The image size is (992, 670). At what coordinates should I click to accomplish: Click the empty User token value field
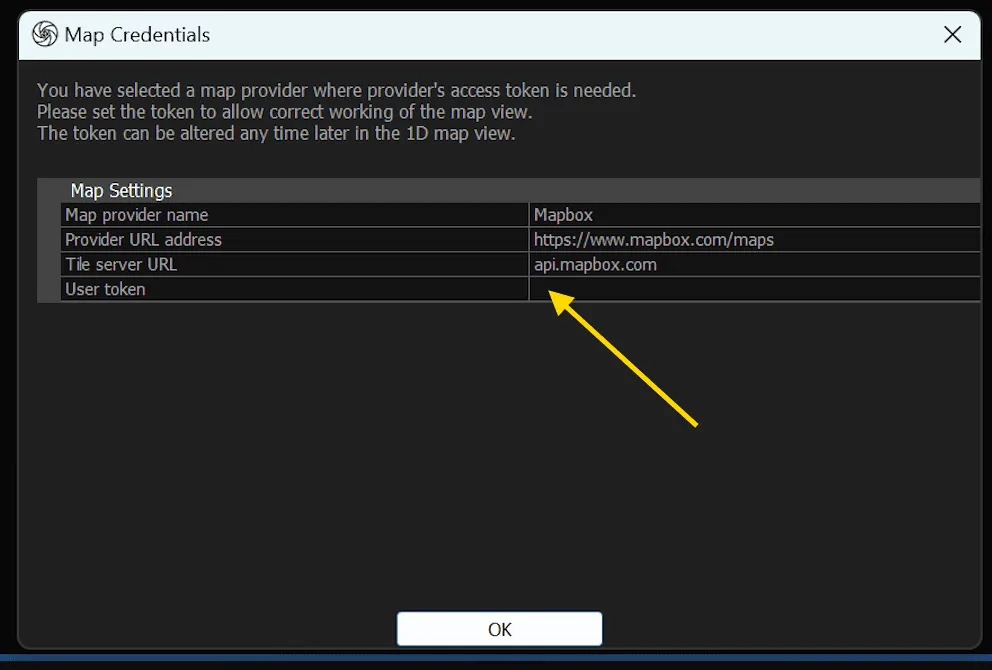click(754, 289)
